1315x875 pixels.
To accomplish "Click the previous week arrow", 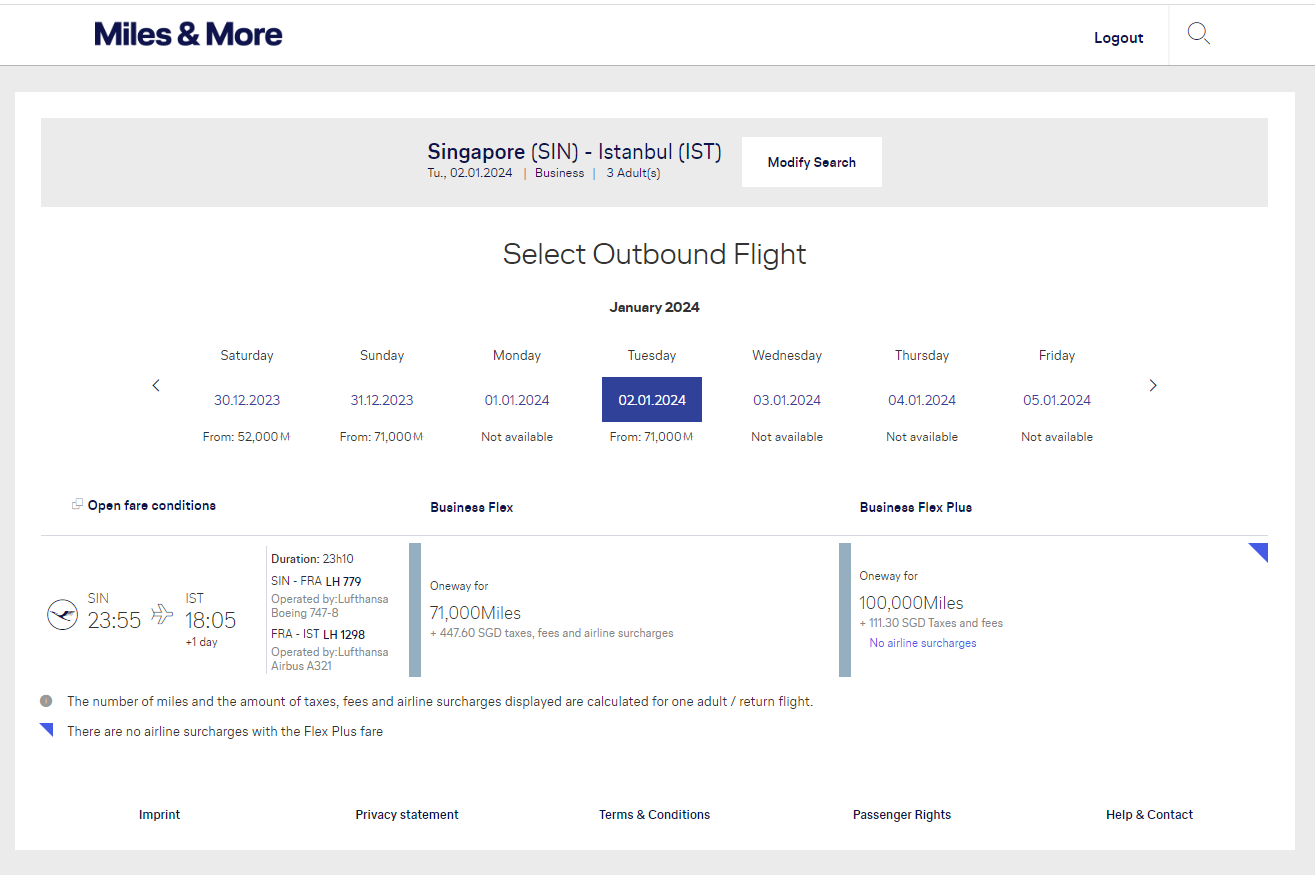I will 156,385.
